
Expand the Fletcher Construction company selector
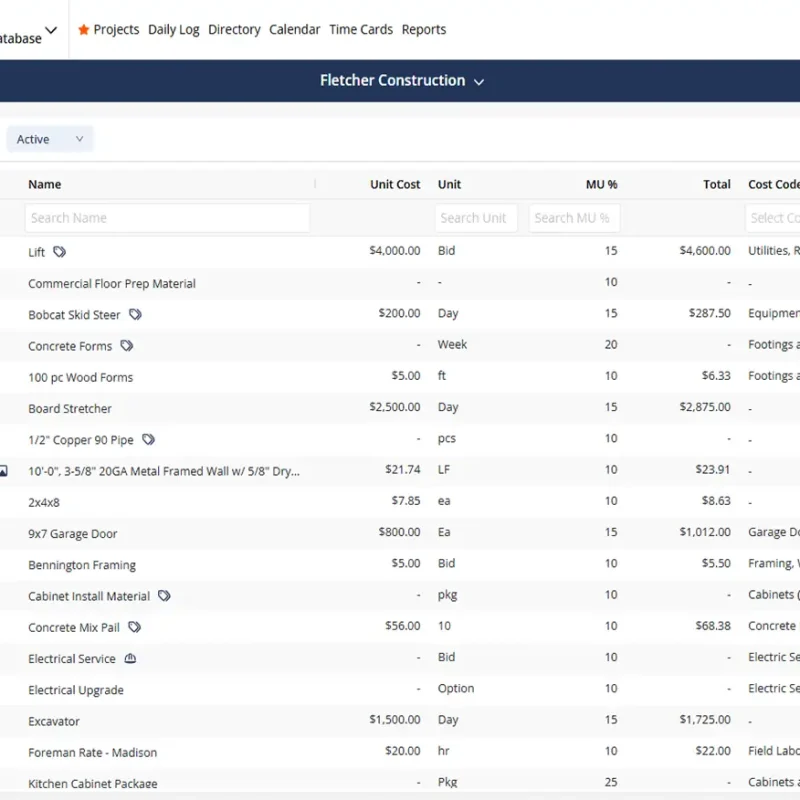[402, 81]
